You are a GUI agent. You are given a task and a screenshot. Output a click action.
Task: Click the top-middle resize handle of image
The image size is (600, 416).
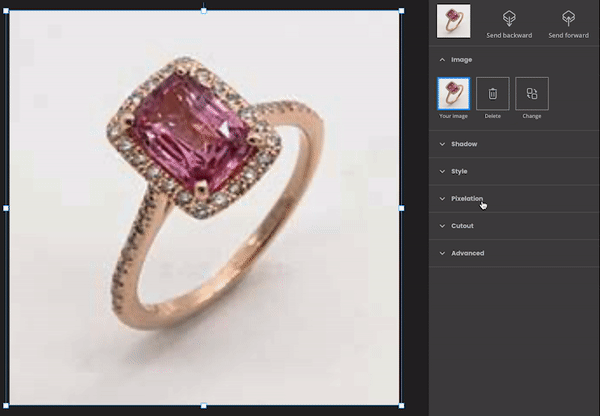pyautogui.click(x=204, y=10)
